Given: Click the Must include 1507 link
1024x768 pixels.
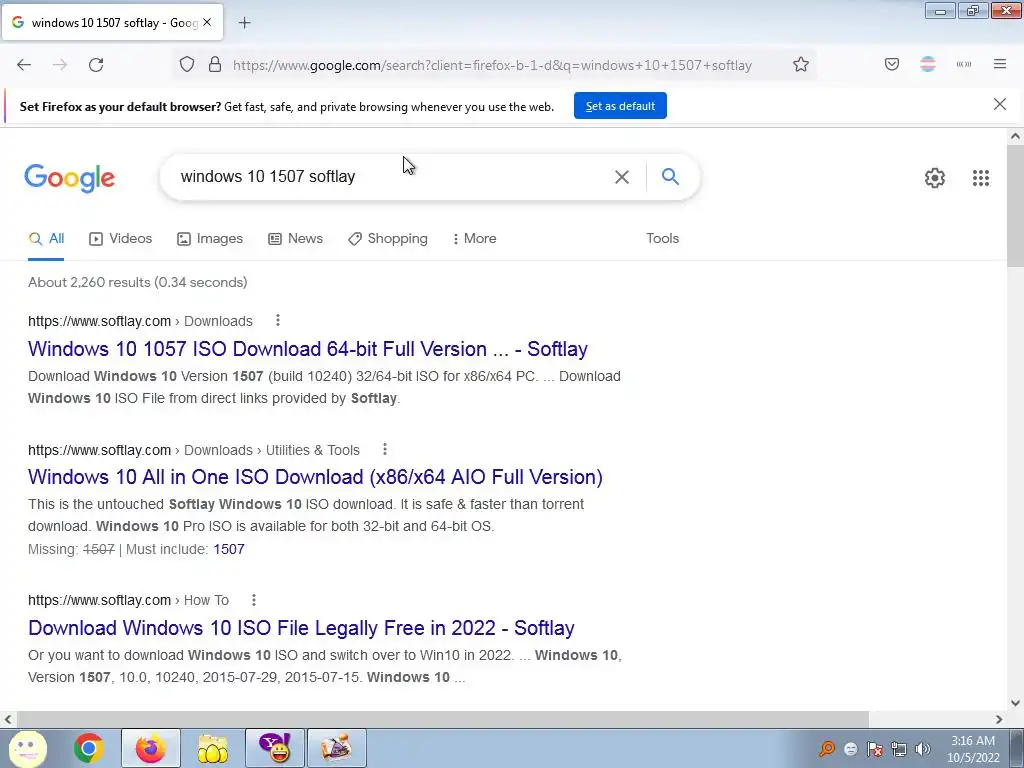Looking at the screenshot, I should [x=229, y=549].
